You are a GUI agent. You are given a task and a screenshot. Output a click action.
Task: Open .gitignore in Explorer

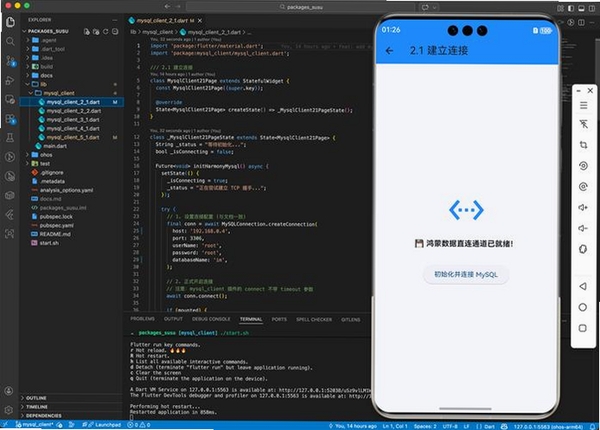52,173
